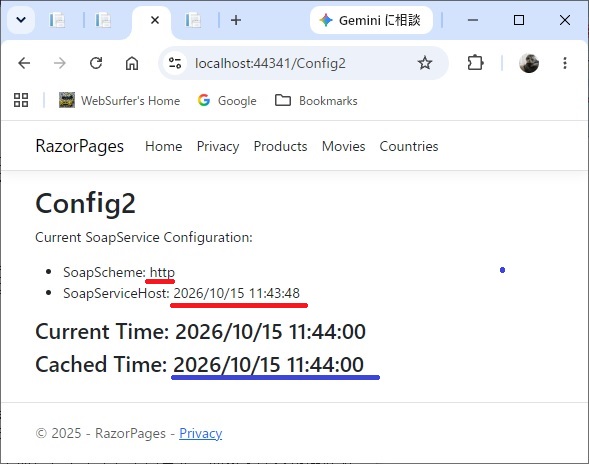Navigate to Home in navbar

coord(164,146)
